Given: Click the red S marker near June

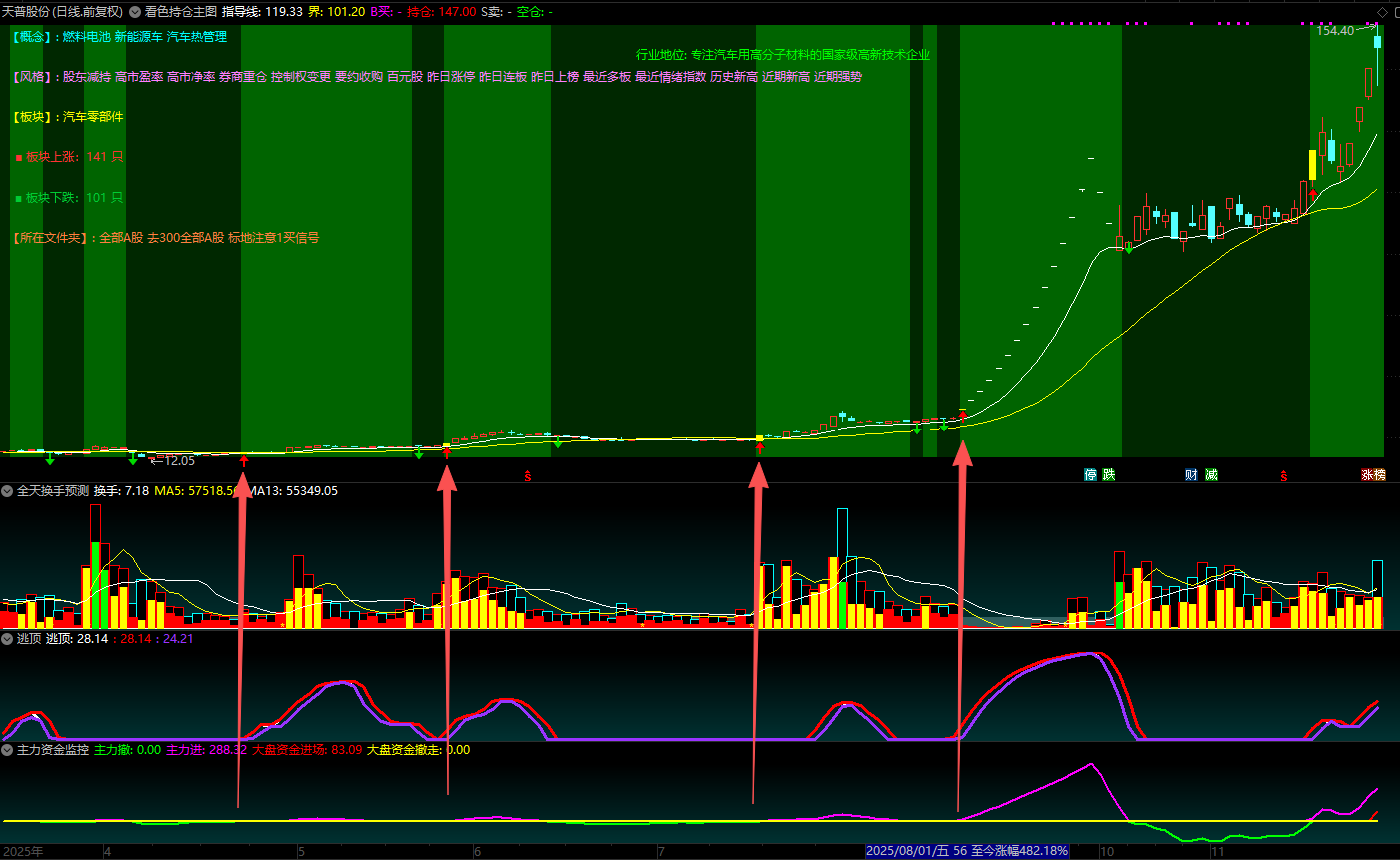Looking at the screenshot, I should tap(528, 476).
